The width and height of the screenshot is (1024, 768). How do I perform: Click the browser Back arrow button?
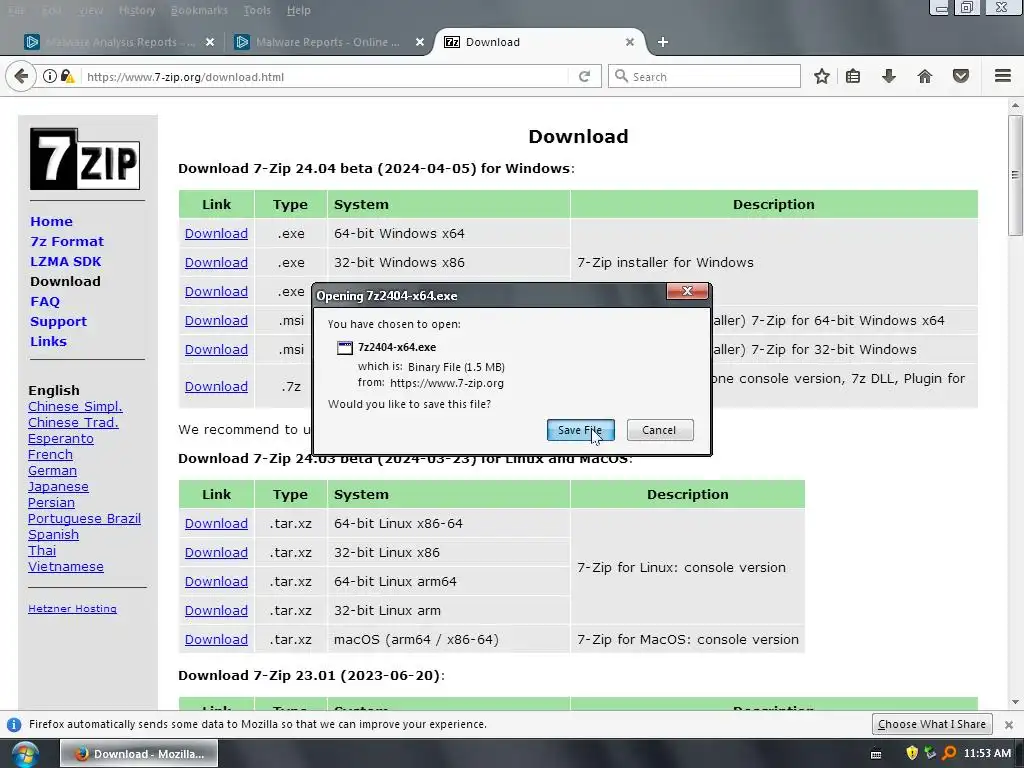tap(21, 76)
